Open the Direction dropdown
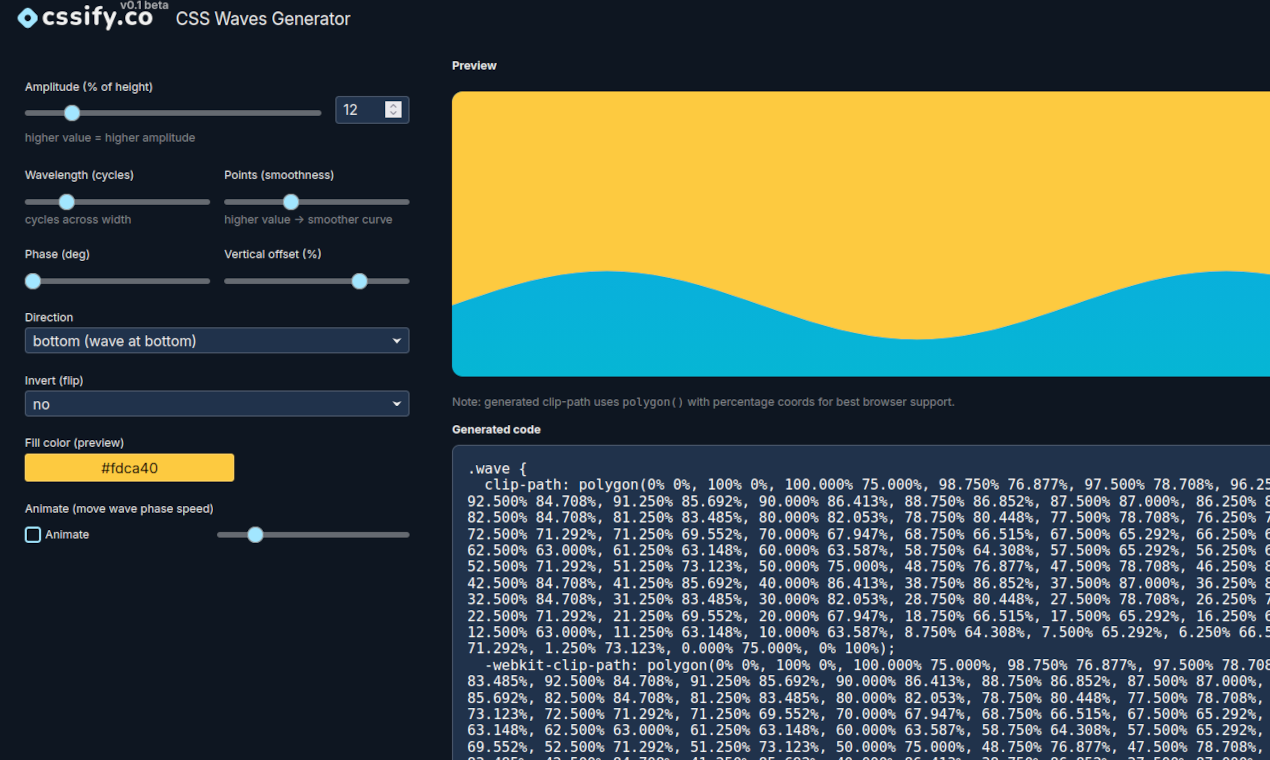This screenshot has height=760, width=1270. tap(217, 341)
